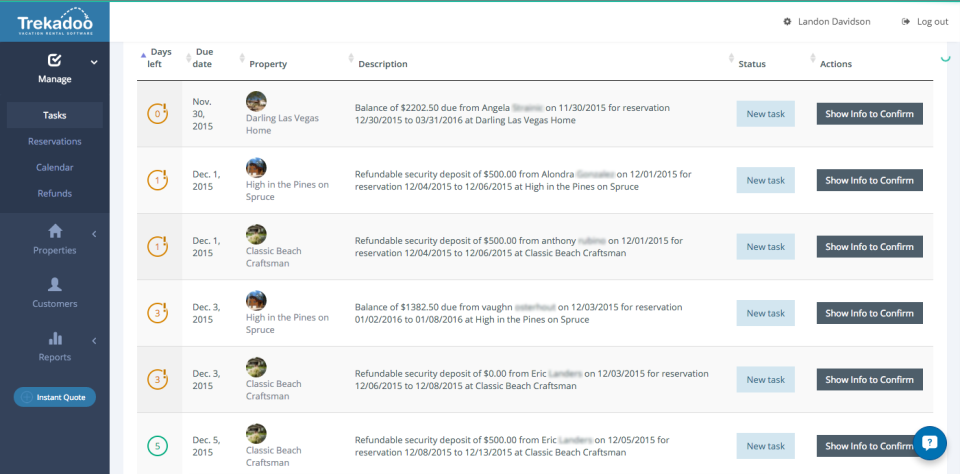Click the Log out arrow icon

point(906,21)
